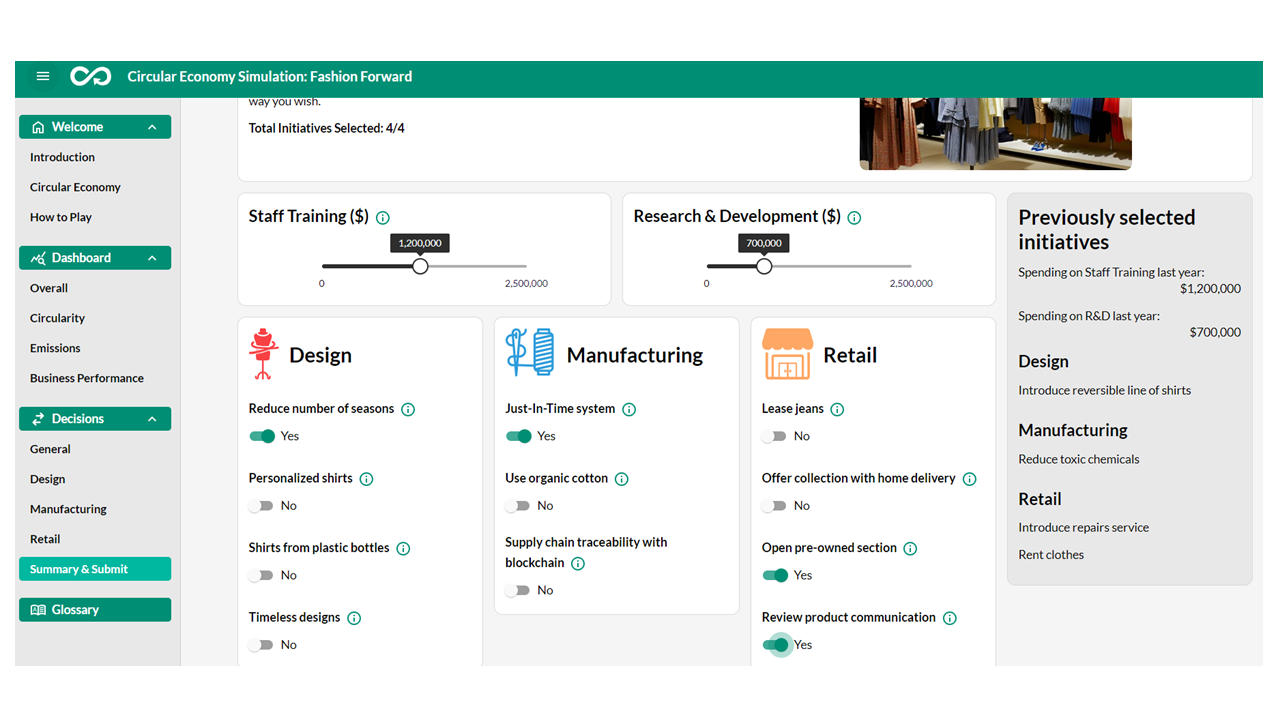Show info for Shirts from plastic bottles
Screen dimensions: 1280x720
click(x=403, y=549)
